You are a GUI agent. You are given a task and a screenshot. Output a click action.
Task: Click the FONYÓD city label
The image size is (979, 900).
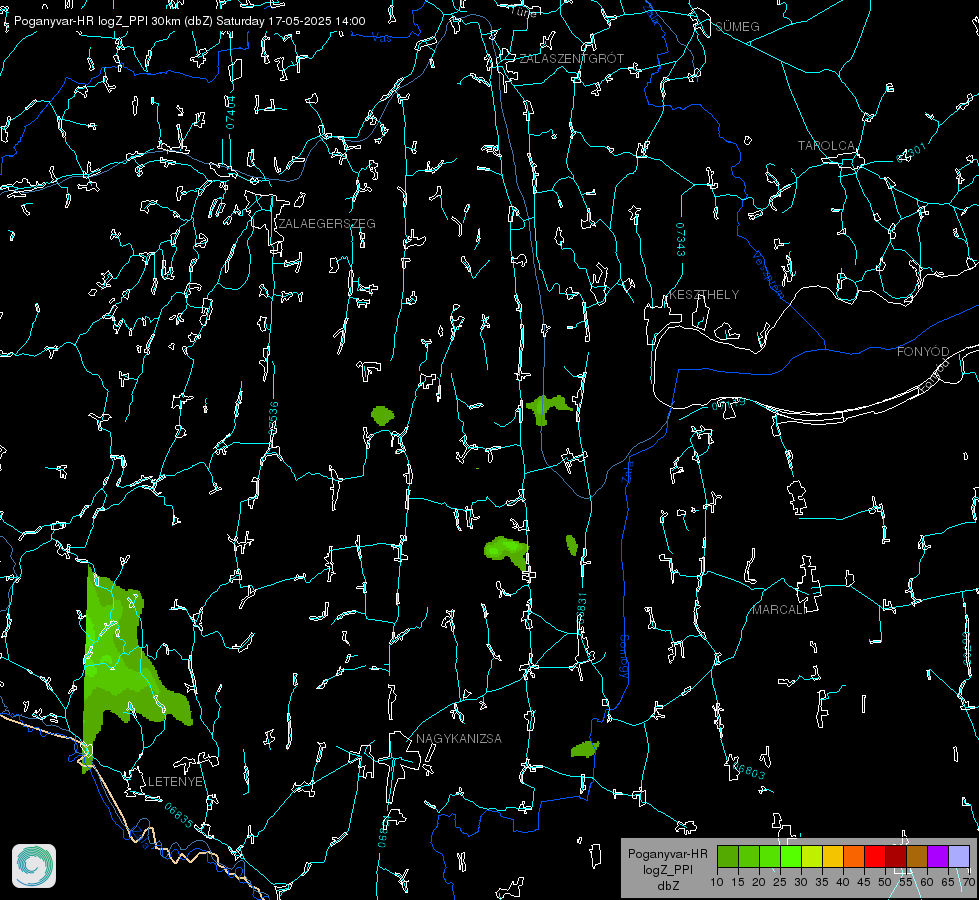tap(923, 352)
